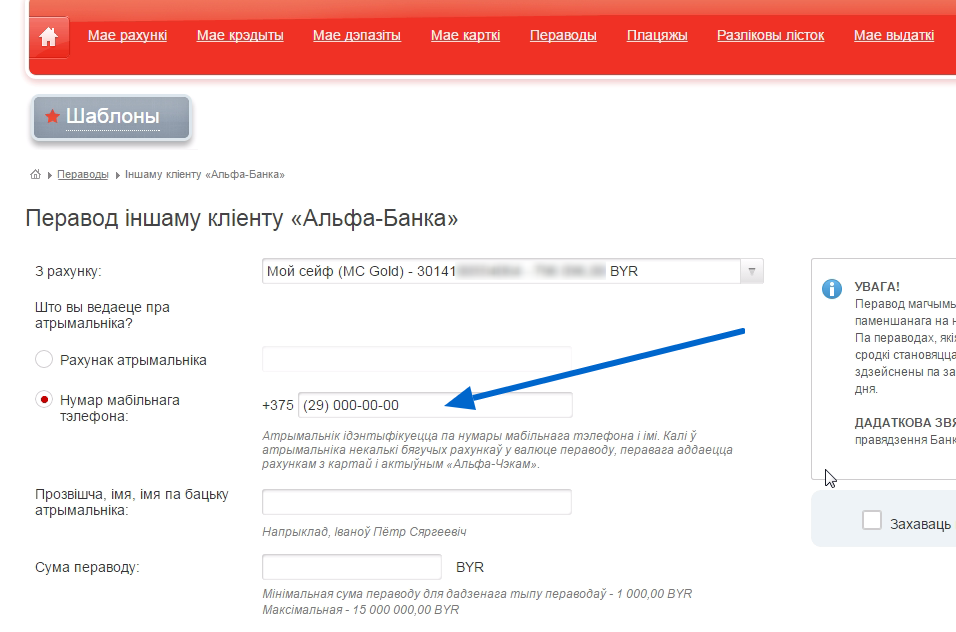Click the mobile phone number input field
956x632 pixels.
click(x=434, y=405)
